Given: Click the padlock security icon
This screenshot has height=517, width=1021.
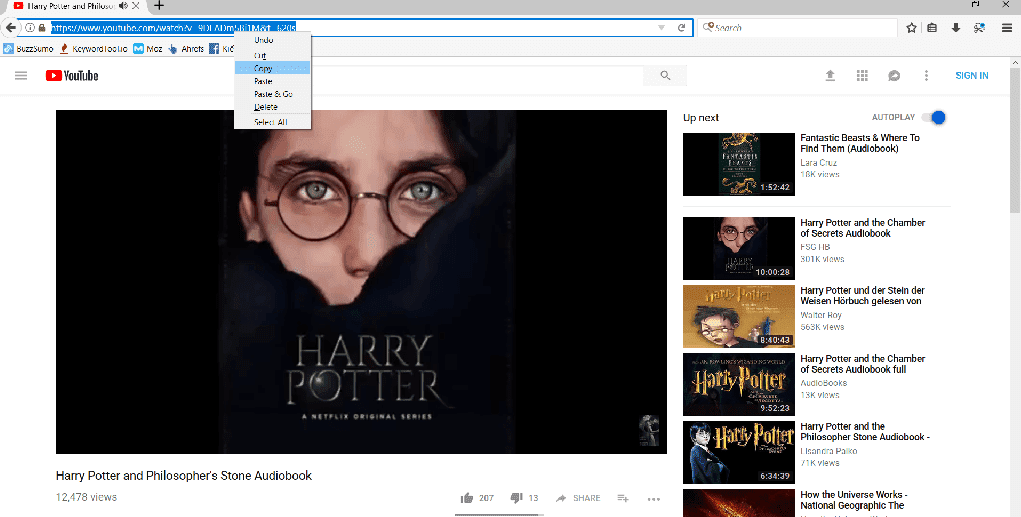Looking at the screenshot, I should tap(42, 28).
